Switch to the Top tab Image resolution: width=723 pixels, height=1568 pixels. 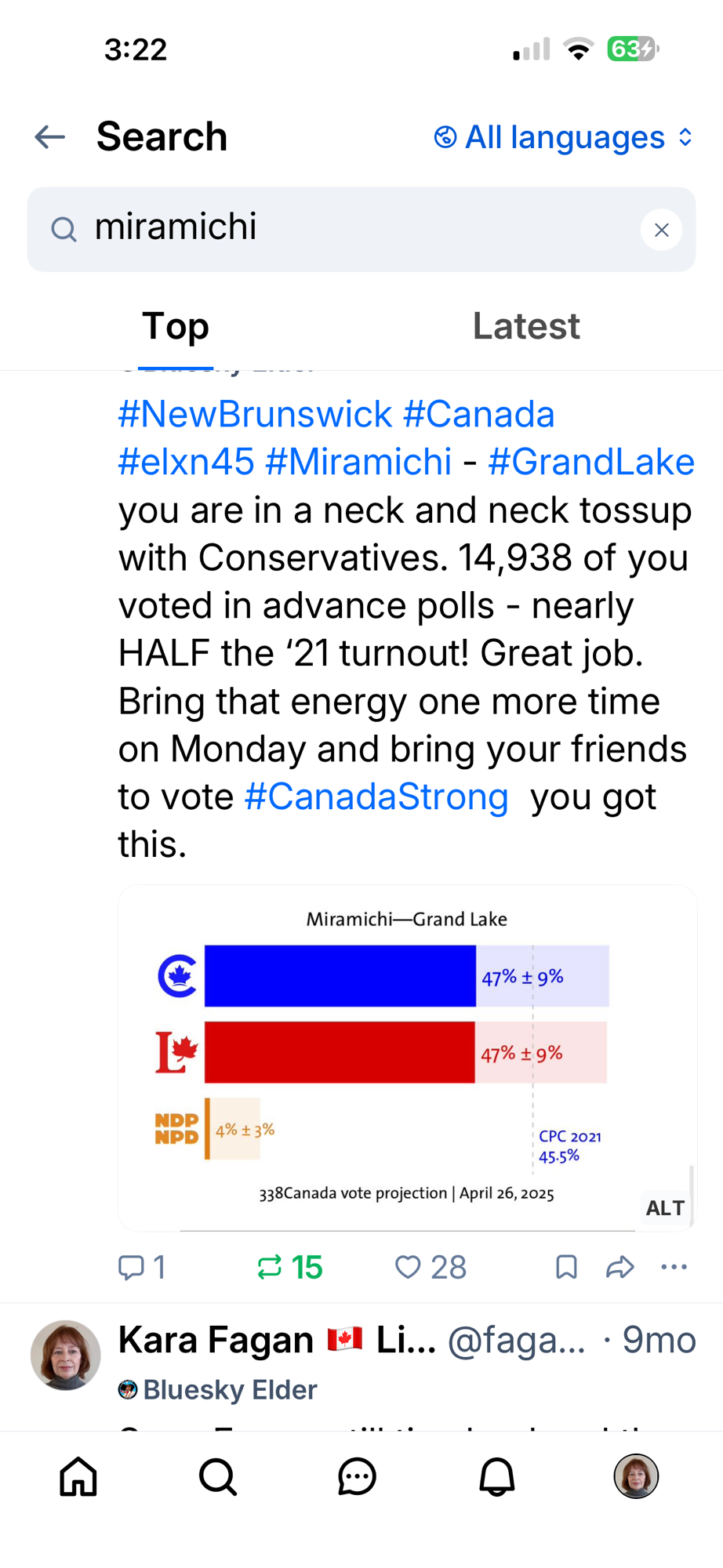click(176, 327)
